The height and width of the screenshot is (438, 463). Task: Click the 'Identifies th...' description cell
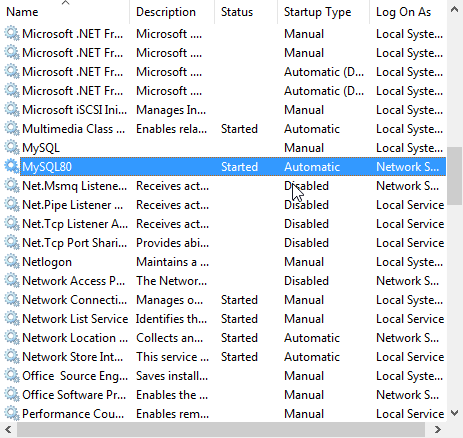pyautogui.click(x=171, y=319)
